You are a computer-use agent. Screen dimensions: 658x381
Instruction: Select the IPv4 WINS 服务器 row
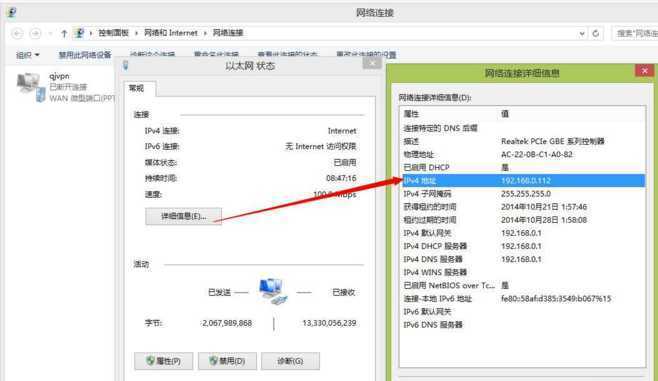(523, 272)
